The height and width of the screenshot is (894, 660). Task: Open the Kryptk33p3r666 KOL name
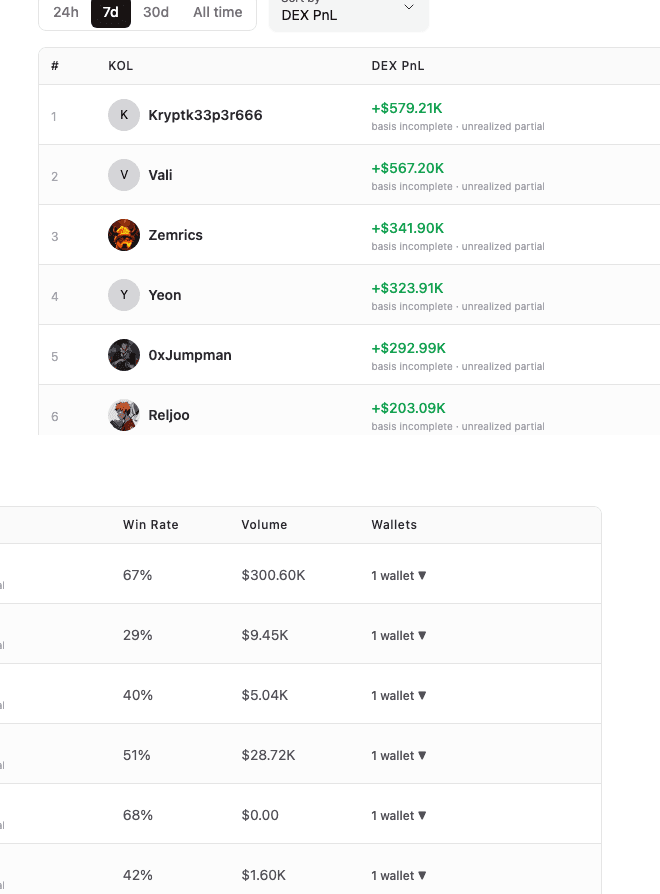coord(205,115)
